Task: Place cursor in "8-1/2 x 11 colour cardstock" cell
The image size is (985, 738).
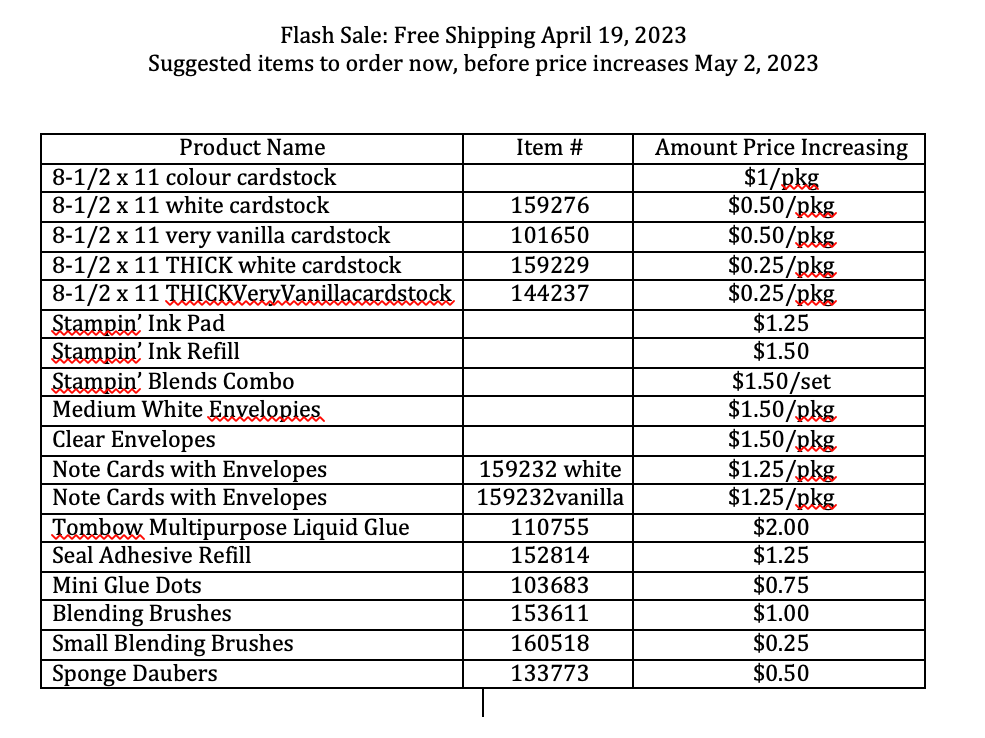Action: (194, 178)
